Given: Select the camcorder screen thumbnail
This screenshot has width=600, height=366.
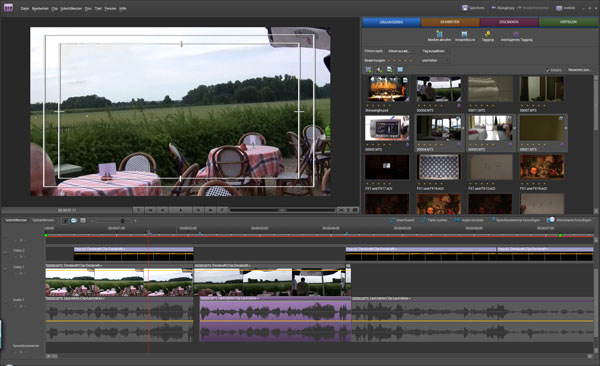Looking at the screenshot, I should pos(387,128).
